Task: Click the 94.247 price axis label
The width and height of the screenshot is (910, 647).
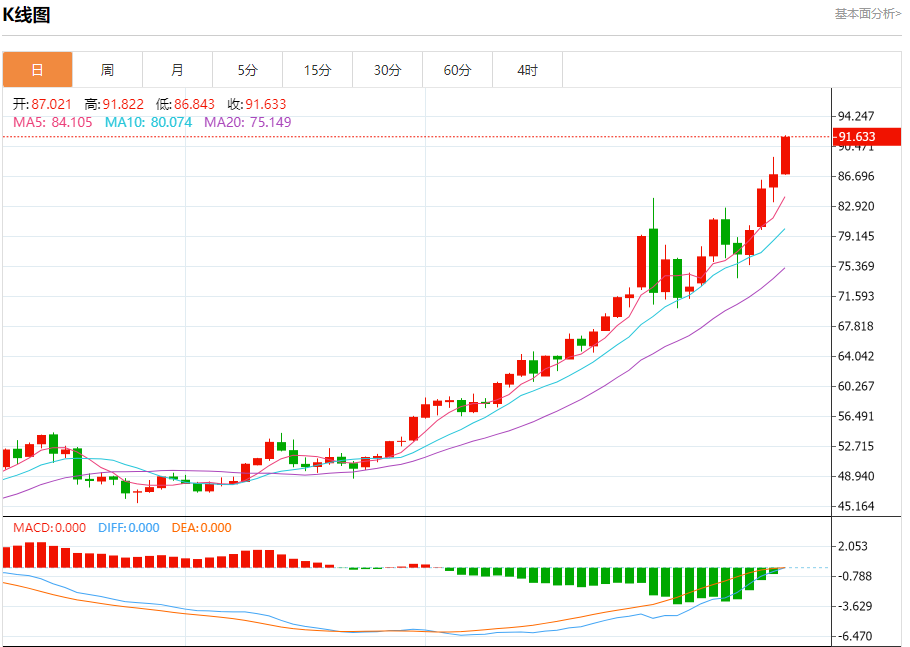Action: pyautogui.click(x=856, y=116)
